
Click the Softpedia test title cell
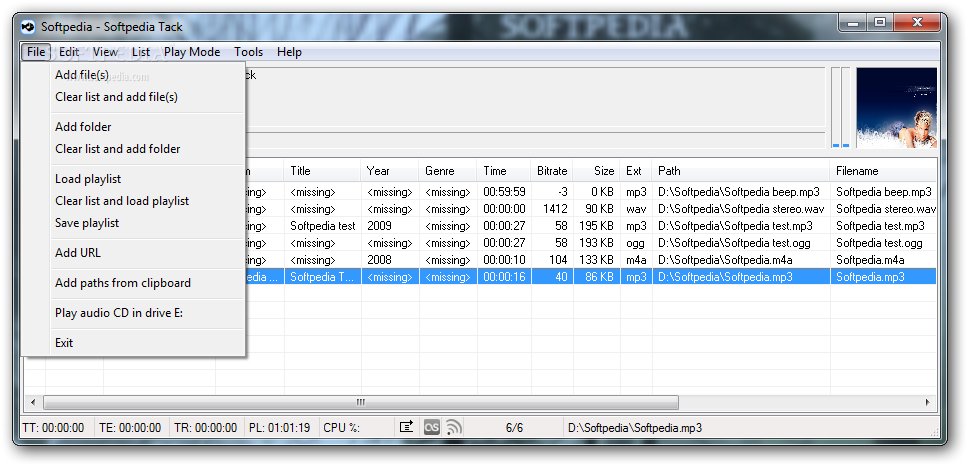tap(322, 226)
